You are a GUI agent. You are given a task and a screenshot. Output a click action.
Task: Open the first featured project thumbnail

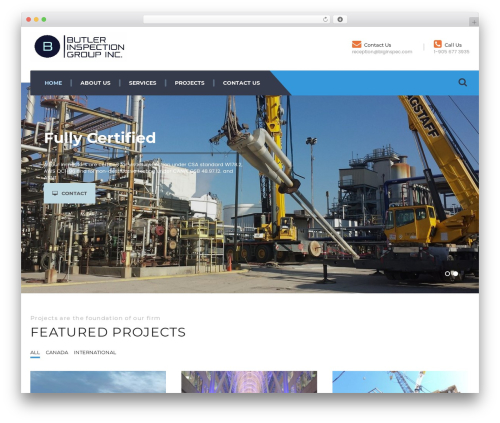pyautogui.click(x=98, y=382)
